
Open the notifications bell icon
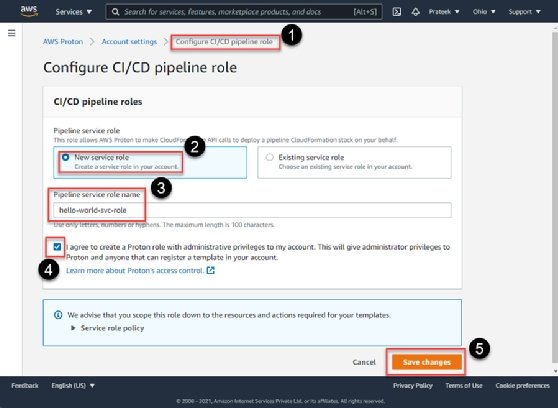click(416, 12)
